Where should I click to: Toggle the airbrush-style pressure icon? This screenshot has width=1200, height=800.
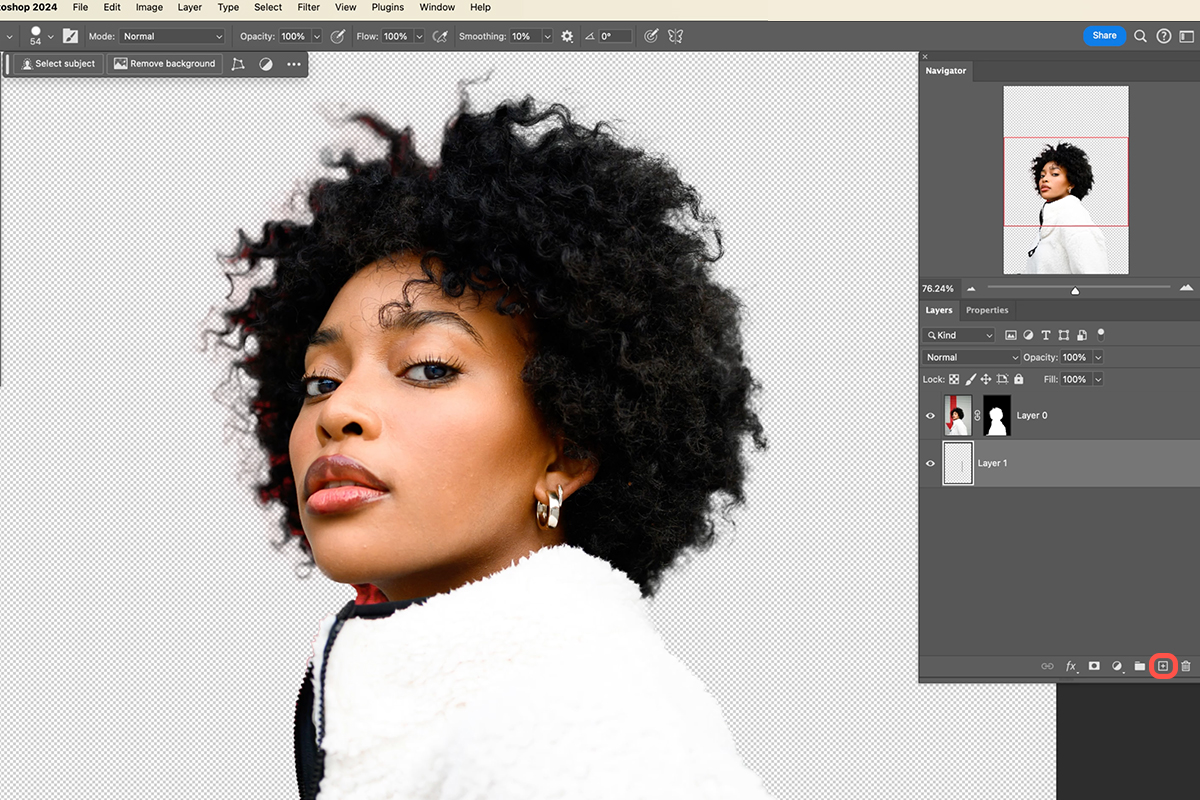click(x=440, y=36)
